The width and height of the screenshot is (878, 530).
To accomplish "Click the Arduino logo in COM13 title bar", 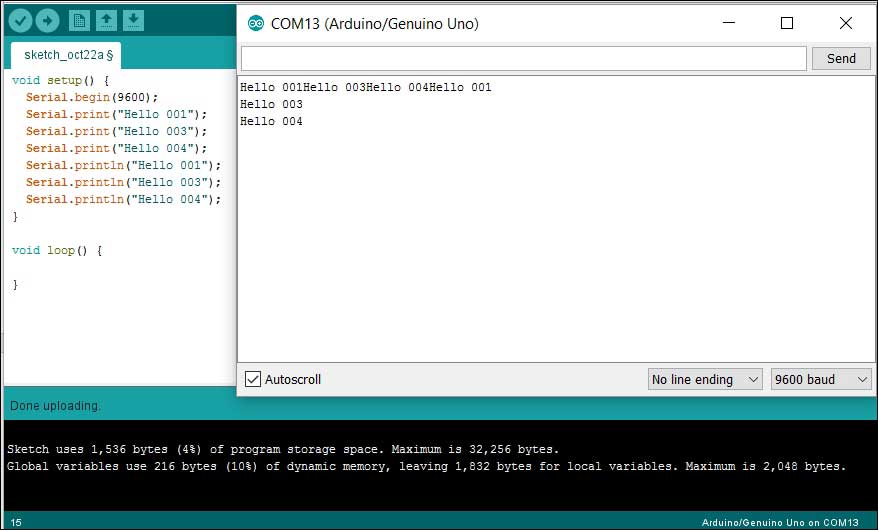I will click(255, 23).
